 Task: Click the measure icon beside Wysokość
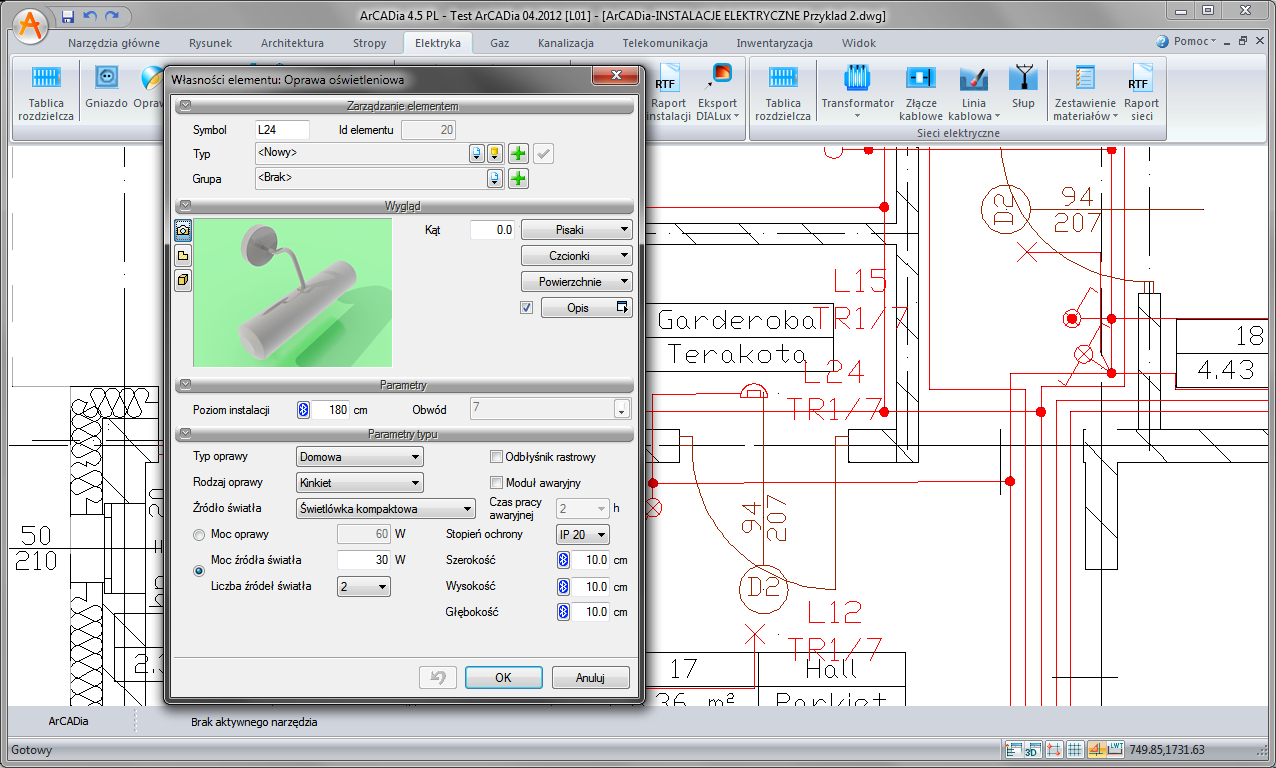click(563, 587)
